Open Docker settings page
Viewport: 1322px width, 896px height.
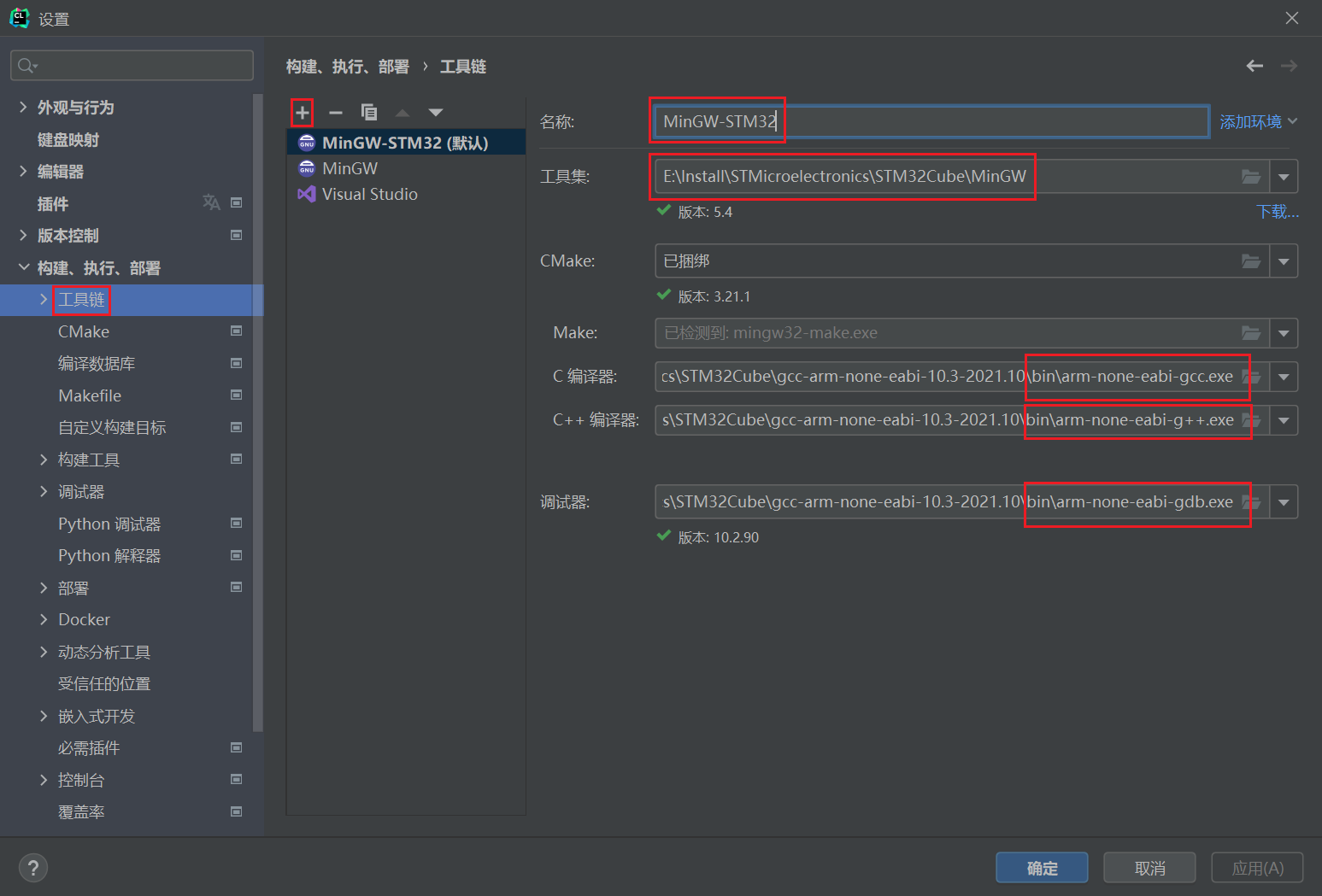(x=84, y=619)
